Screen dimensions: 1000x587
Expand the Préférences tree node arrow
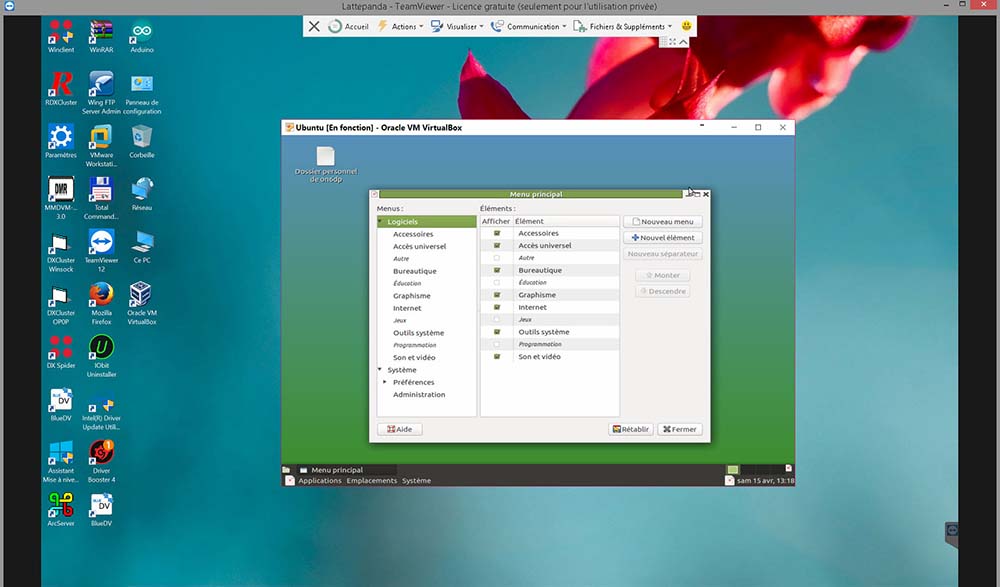point(385,382)
